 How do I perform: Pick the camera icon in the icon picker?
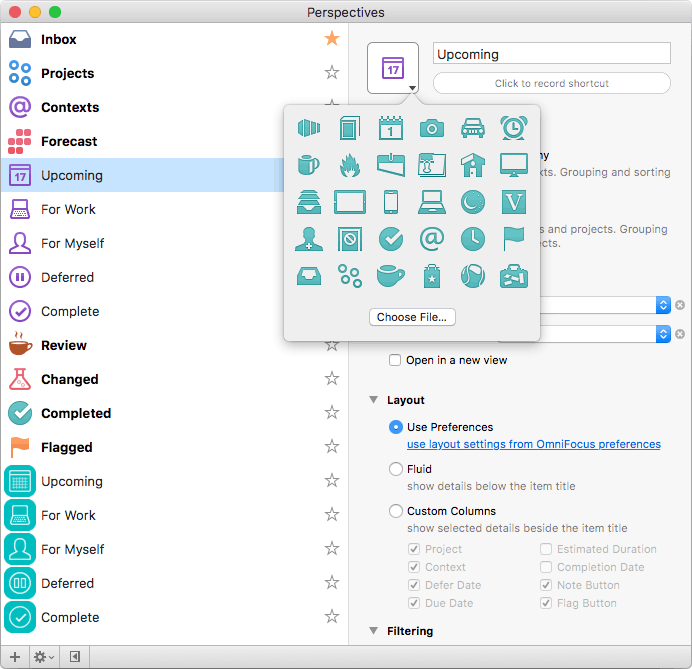pos(432,128)
